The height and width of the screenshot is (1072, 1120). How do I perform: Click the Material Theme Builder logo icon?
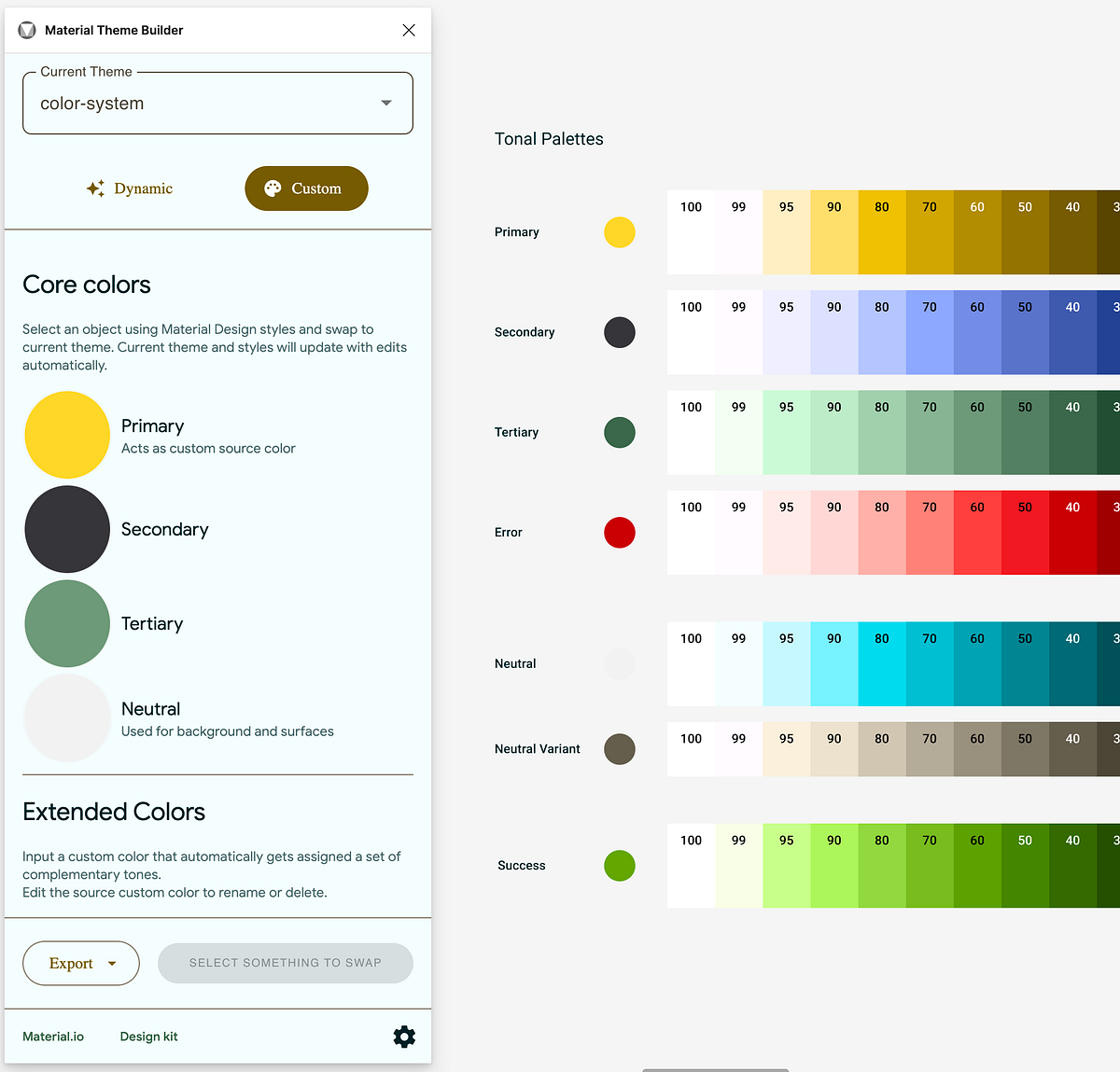pyautogui.click(x=27, y=30)
